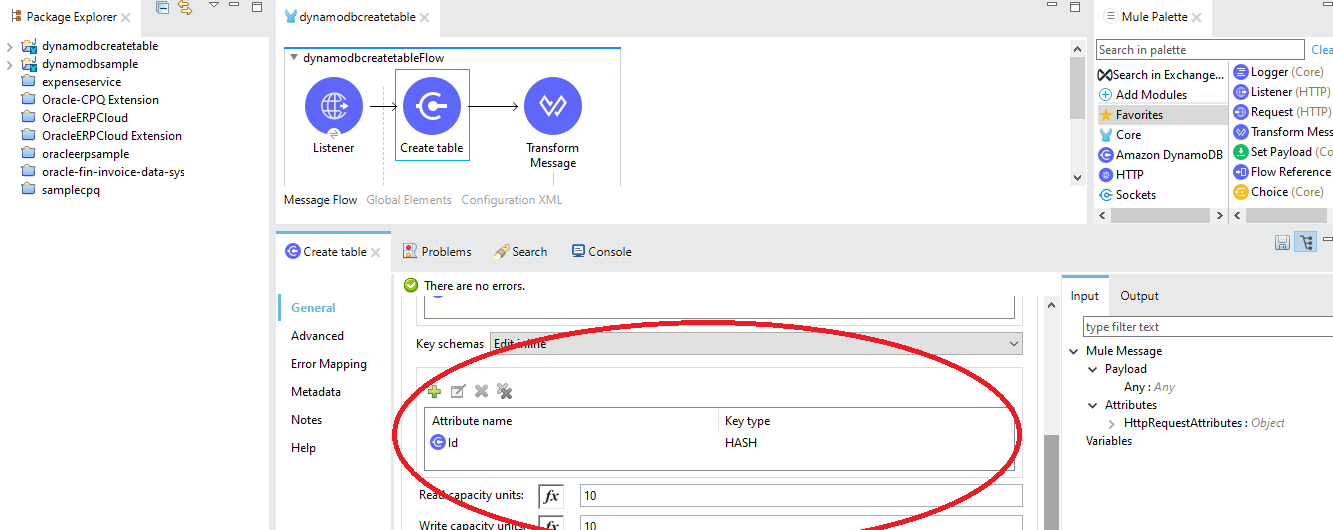Click the Read capacity units value field
1333x530 pixels.
click(801, 496)
